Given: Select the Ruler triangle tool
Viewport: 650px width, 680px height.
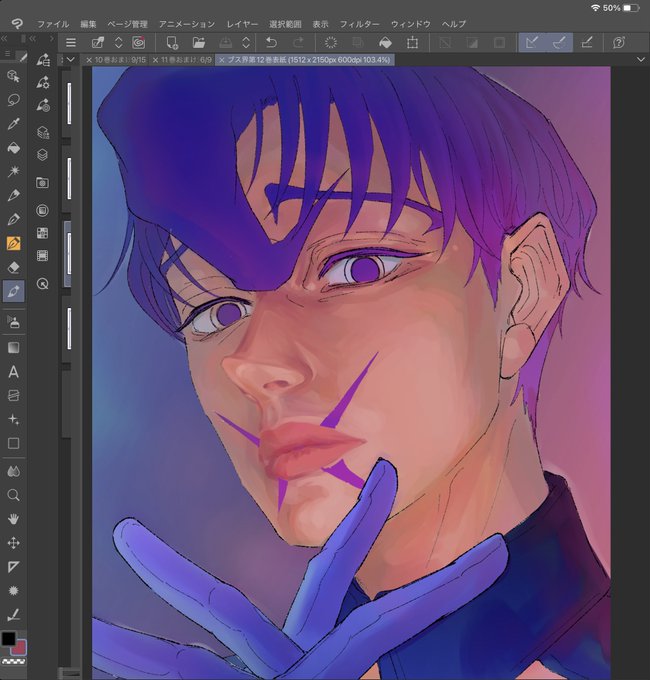Looking at the screenshot, I should coord(13,567).
